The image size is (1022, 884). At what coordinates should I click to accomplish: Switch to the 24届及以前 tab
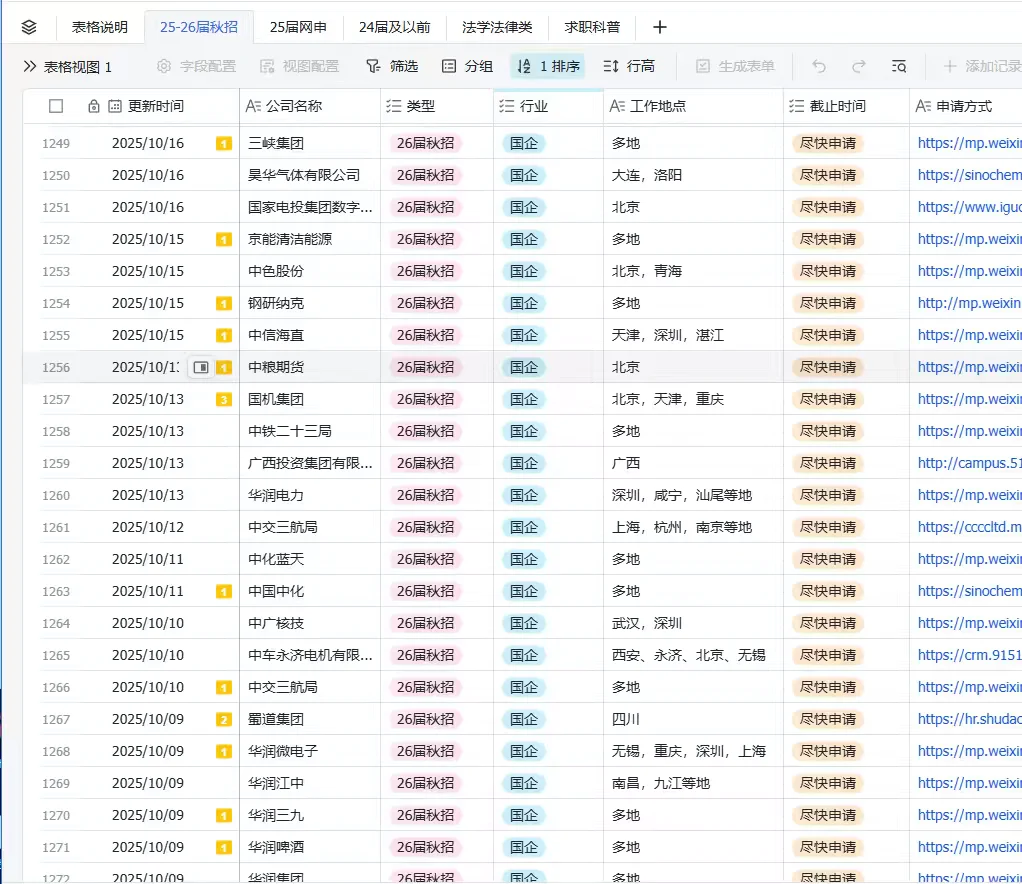(395, 27)
